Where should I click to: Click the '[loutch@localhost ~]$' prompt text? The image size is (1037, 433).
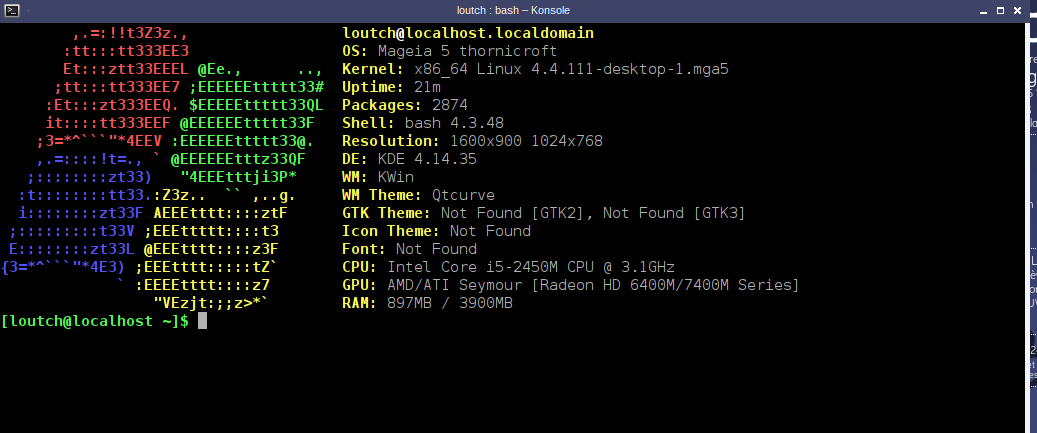tap(95, 321)
